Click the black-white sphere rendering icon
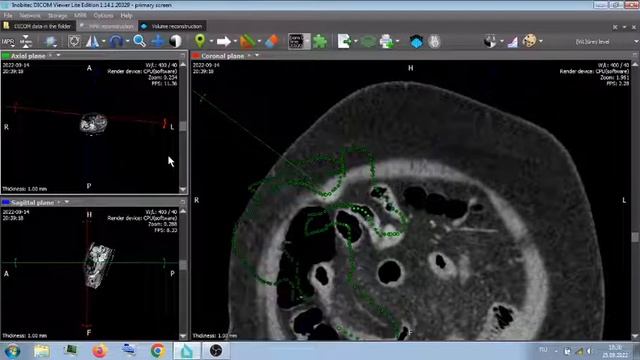Screen dimensions: 640x360 tap(490, 41)
